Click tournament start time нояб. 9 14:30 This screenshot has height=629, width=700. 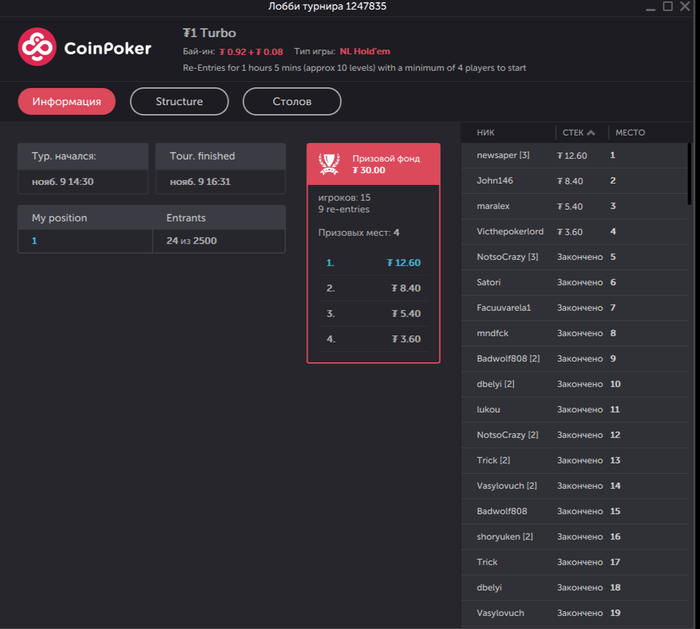[62, 182]
